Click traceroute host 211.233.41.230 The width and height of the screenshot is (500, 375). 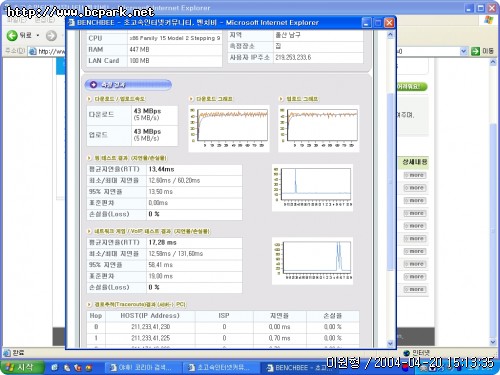151,327
